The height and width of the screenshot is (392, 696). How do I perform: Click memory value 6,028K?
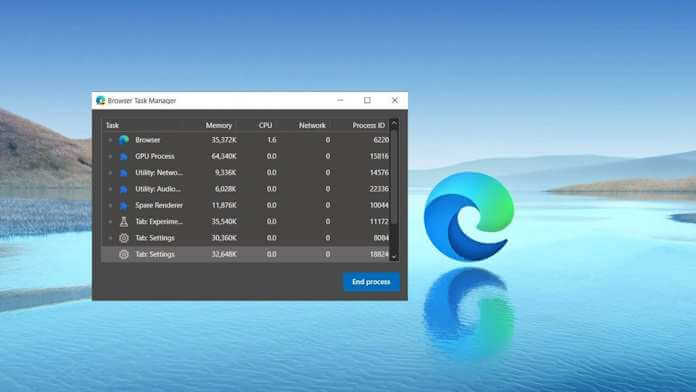[x=226, y=189]
